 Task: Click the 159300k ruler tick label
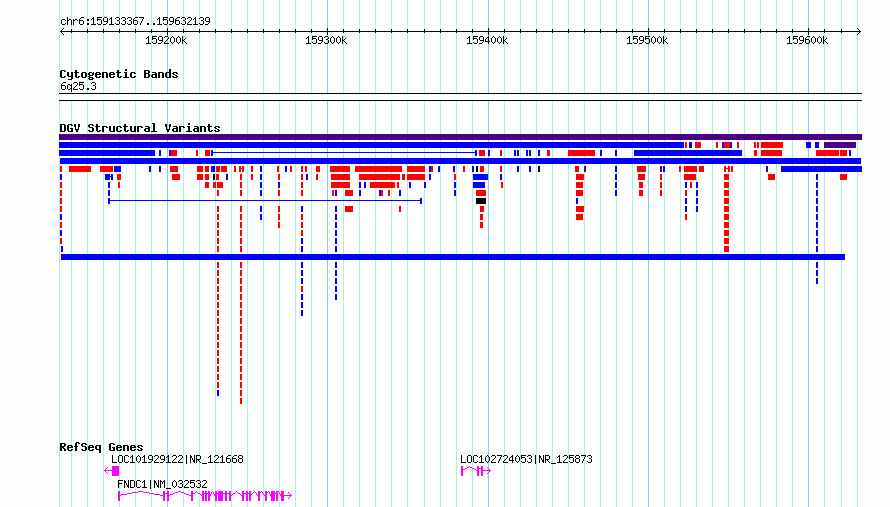(326, 40)
